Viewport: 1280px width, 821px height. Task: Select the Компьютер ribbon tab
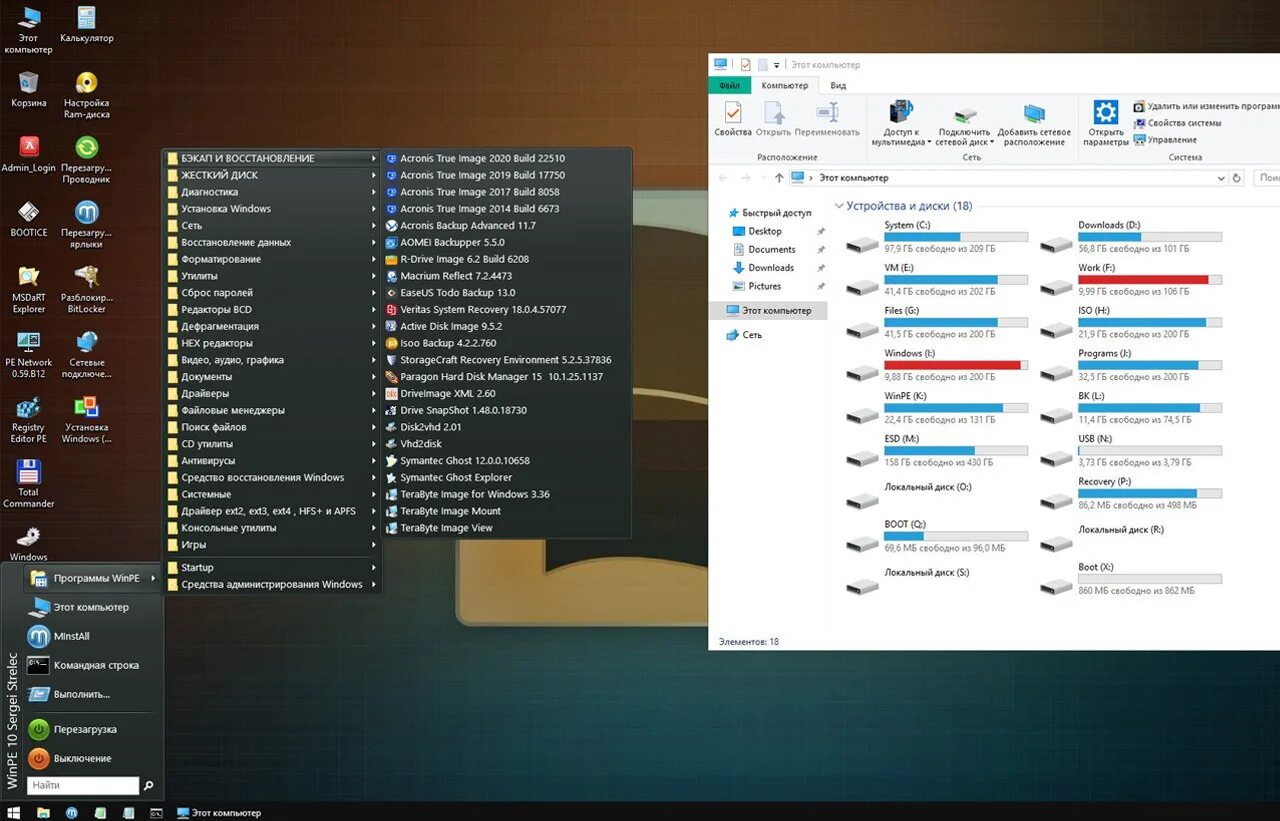785,86
